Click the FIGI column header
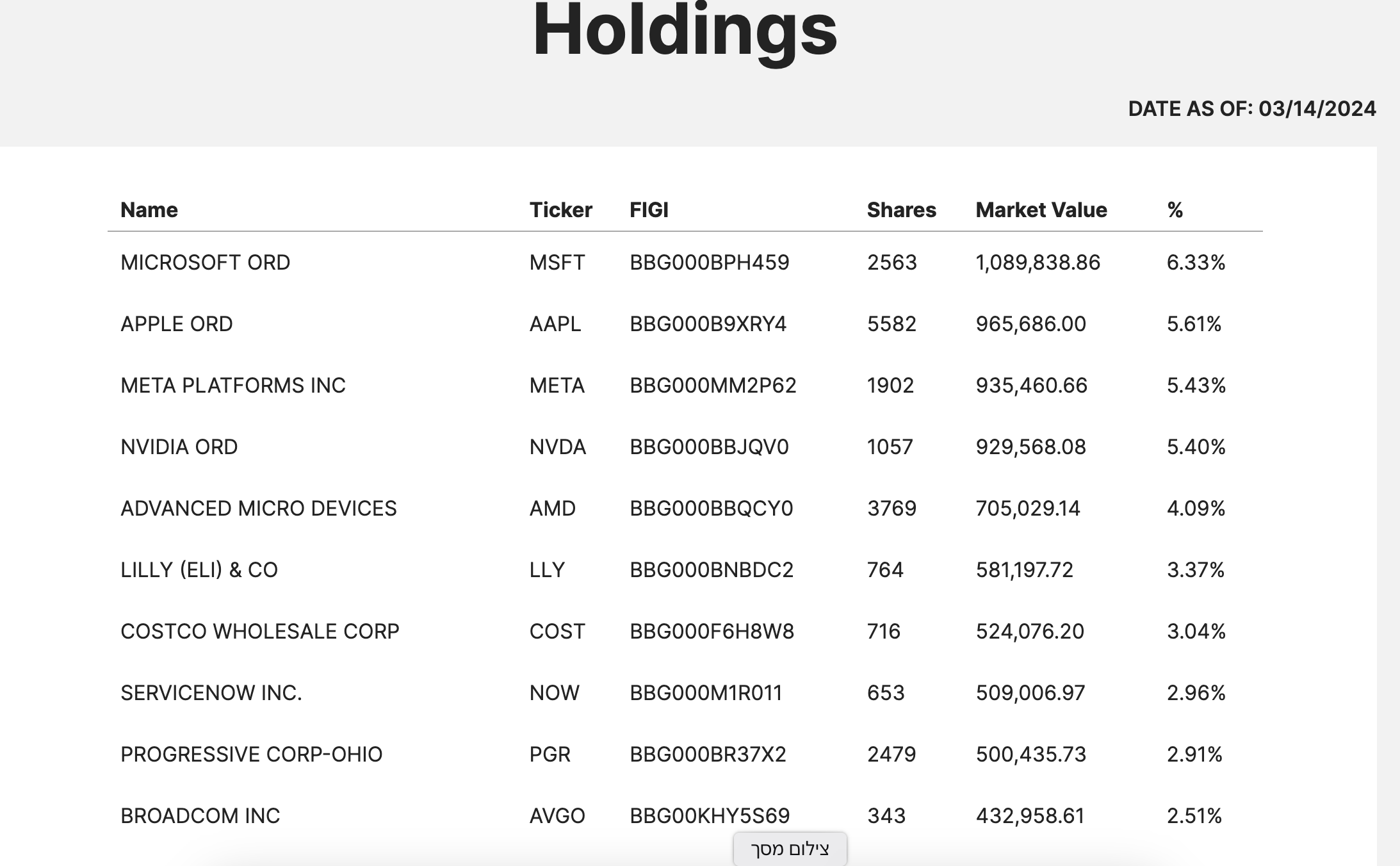 click(649, 210)
